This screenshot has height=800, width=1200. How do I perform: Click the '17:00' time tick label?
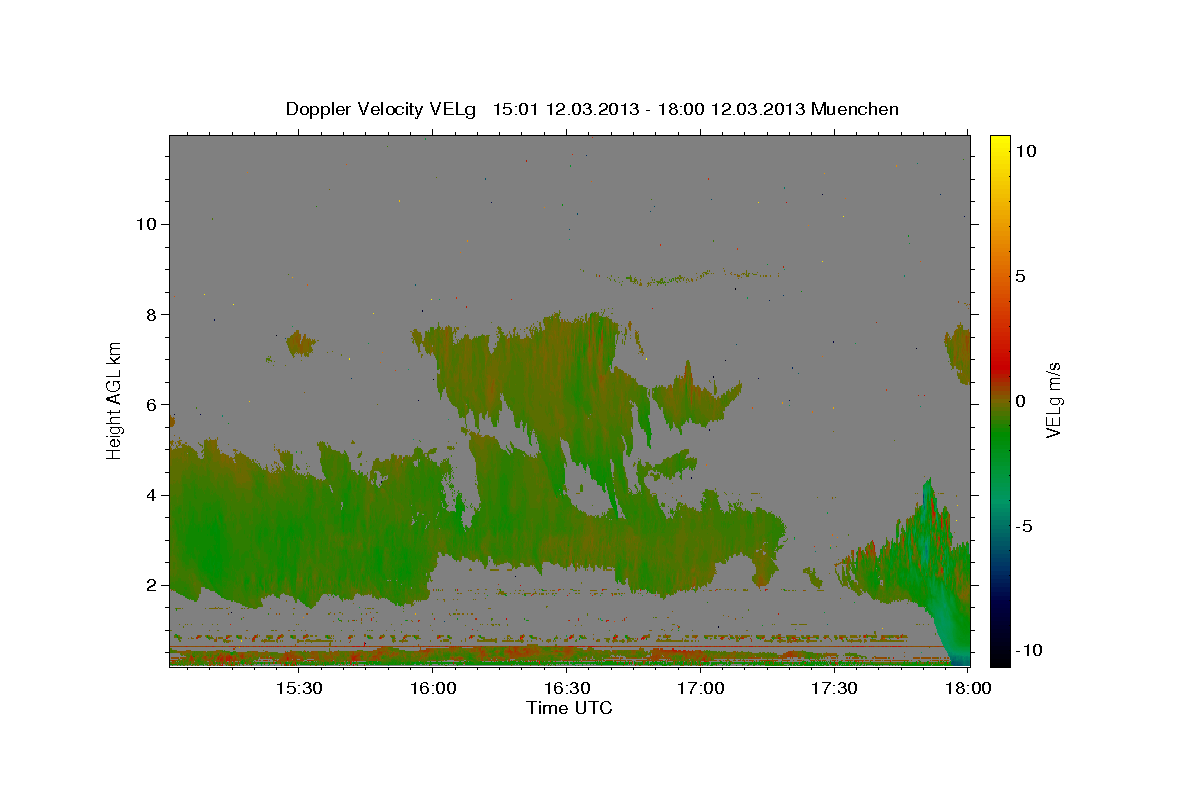pyautogui.click(x=701, y=688)
